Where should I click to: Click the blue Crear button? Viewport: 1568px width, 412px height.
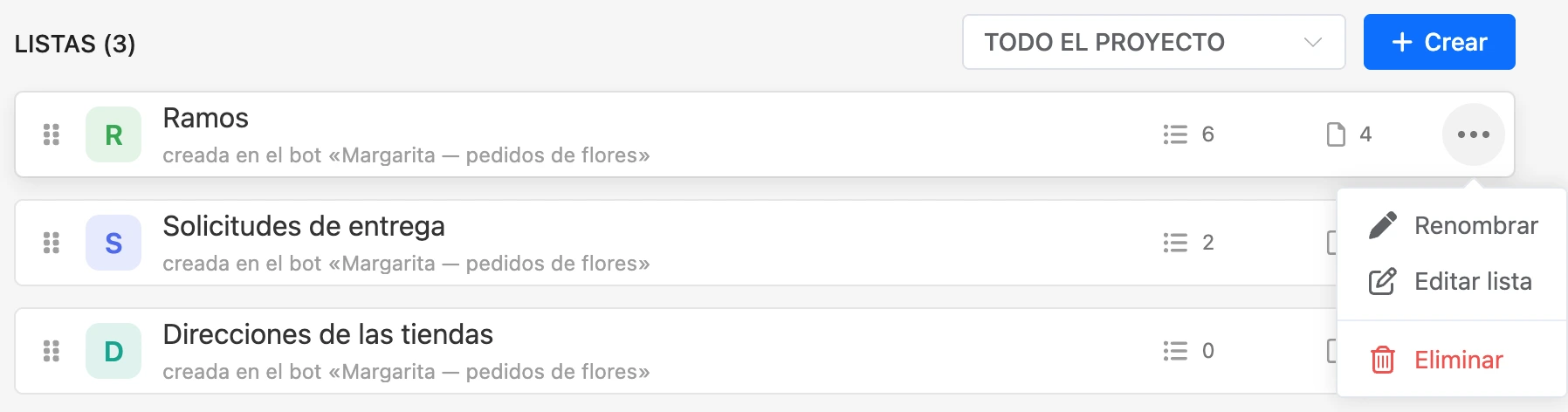(1439, 42)
